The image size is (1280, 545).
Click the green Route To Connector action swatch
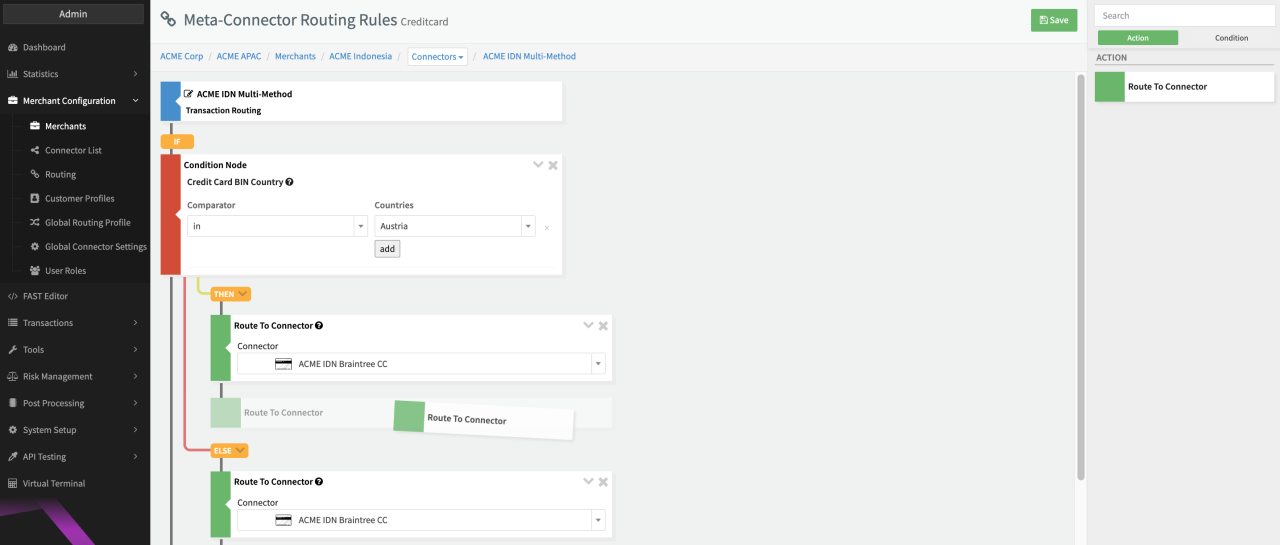(1110, 87)
